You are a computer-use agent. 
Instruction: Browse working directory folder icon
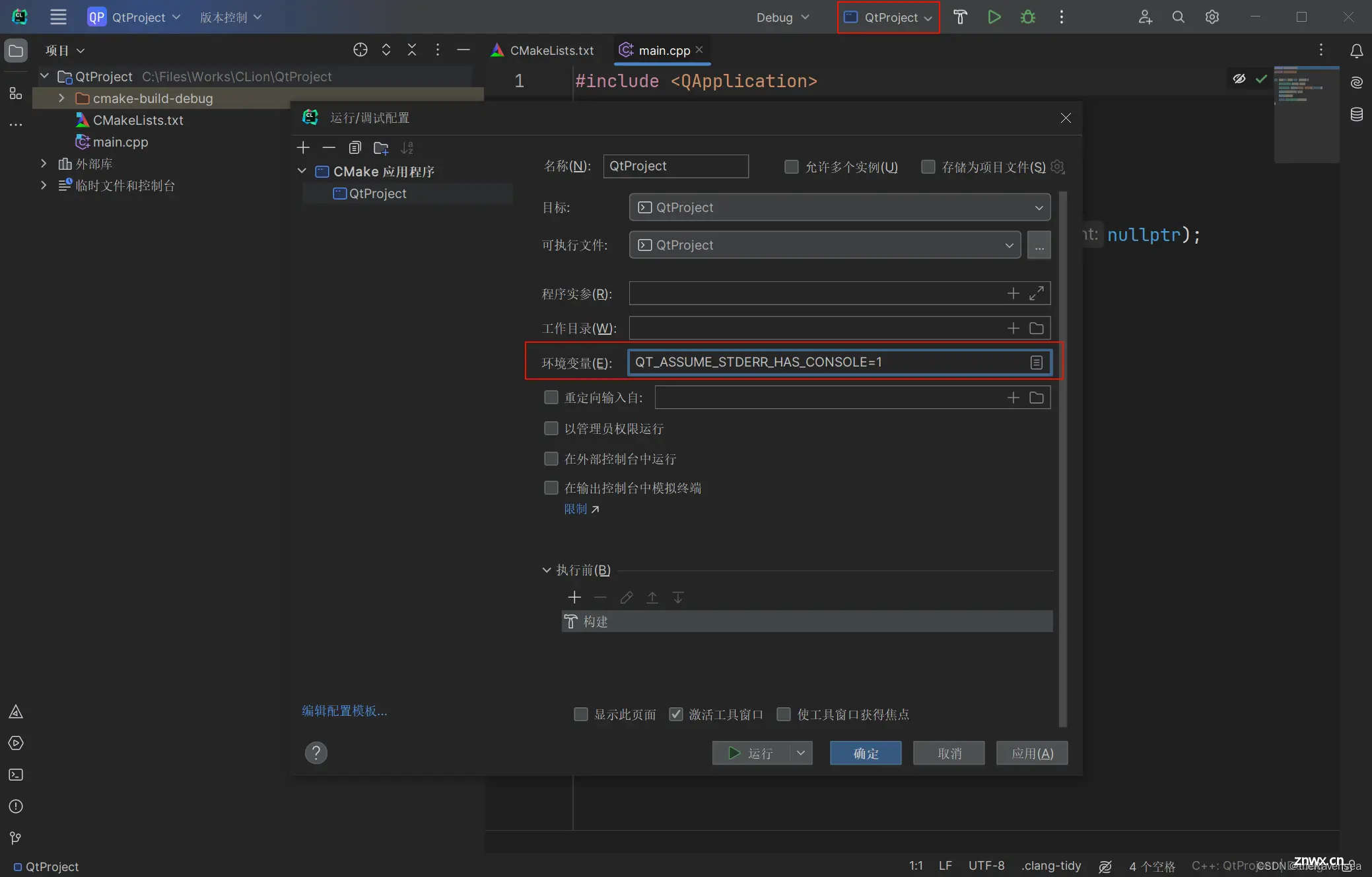click(1037, 328)
